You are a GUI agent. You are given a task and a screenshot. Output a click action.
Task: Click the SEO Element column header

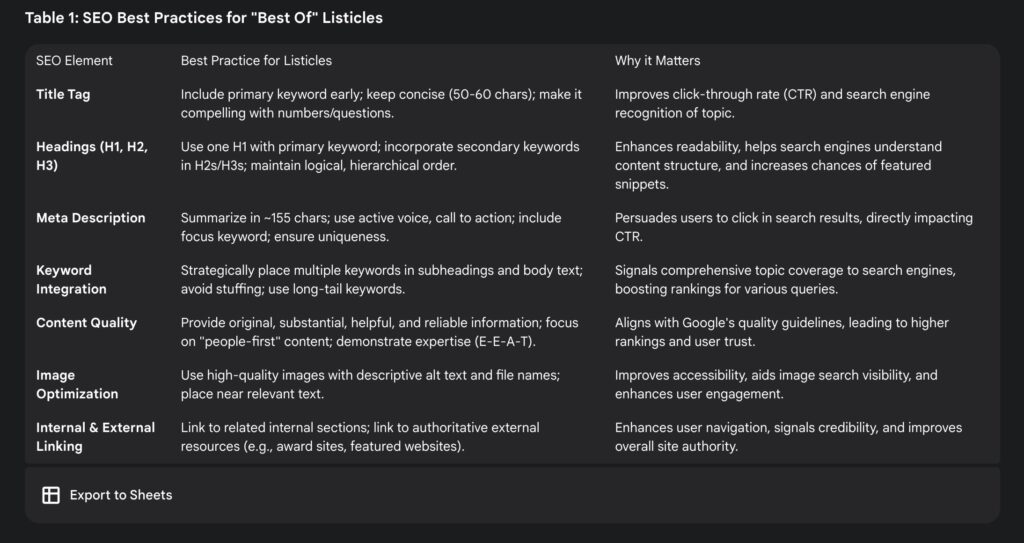coord(74,61)
